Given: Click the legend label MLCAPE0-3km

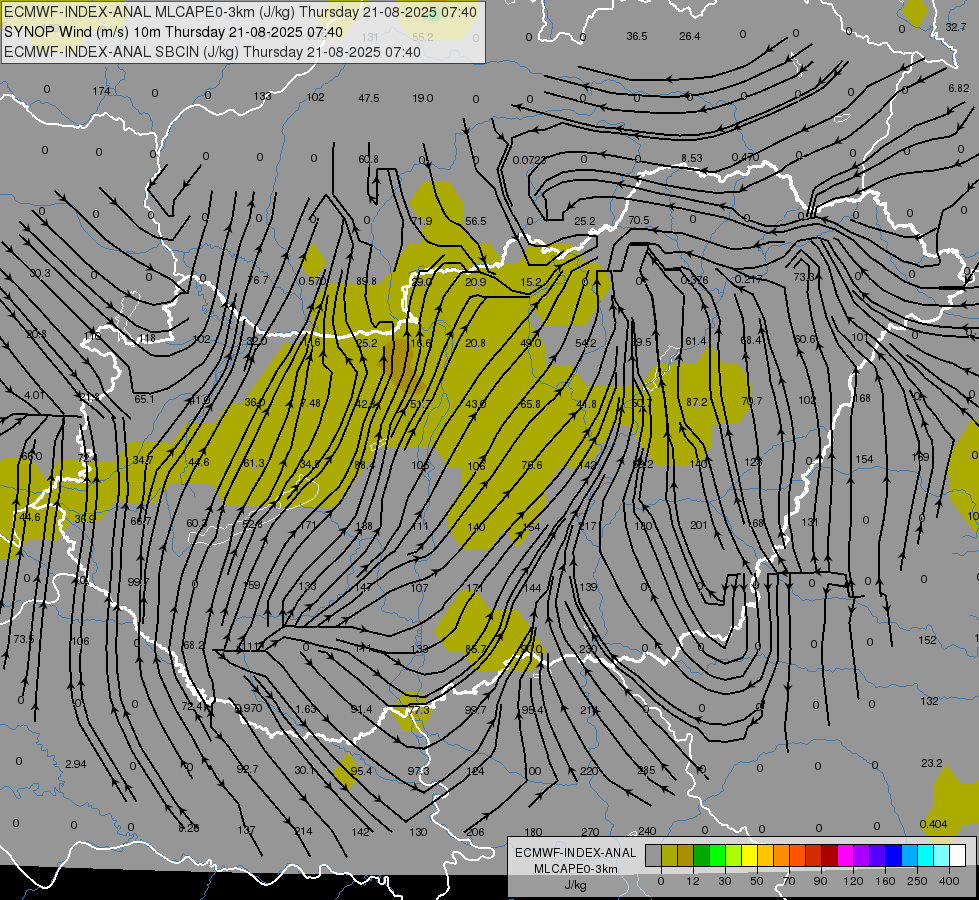Looking at the screenshot, I should coord(576,869).
